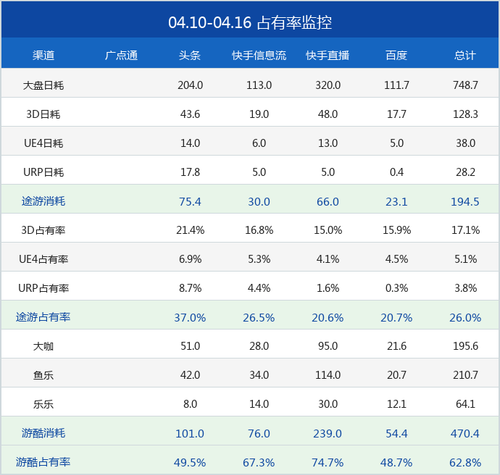This screenshot has height=475, width=500.
Task: Click the "途游占有率" row label
Action: click(x=43, y=317)
